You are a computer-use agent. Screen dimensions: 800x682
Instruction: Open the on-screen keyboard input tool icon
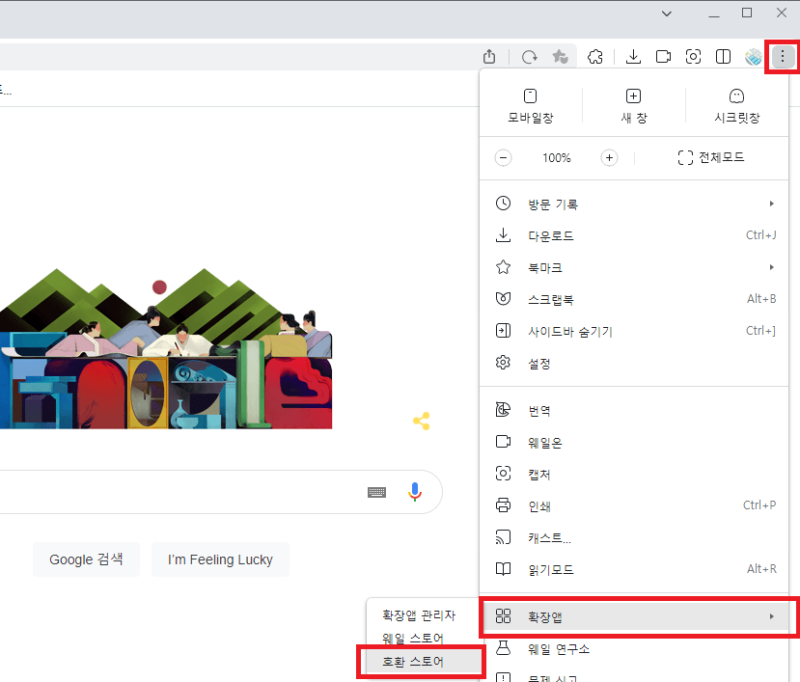[377, 492]
